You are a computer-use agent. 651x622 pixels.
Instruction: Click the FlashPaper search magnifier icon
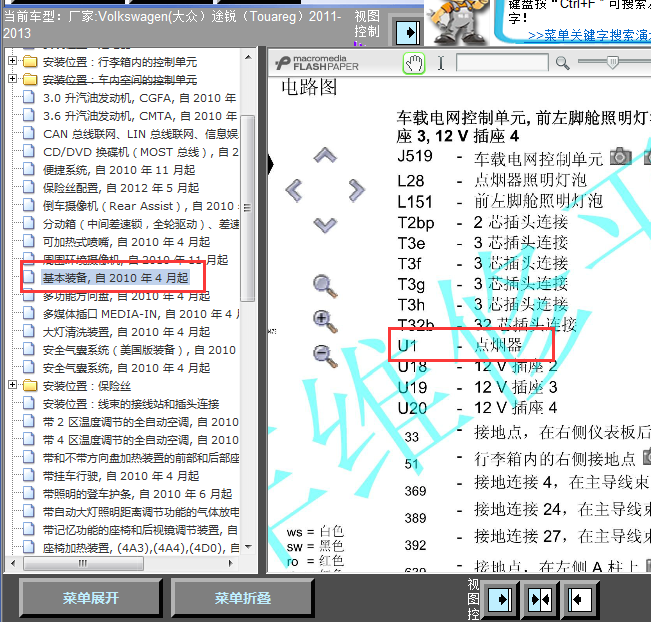pos(563,63)
